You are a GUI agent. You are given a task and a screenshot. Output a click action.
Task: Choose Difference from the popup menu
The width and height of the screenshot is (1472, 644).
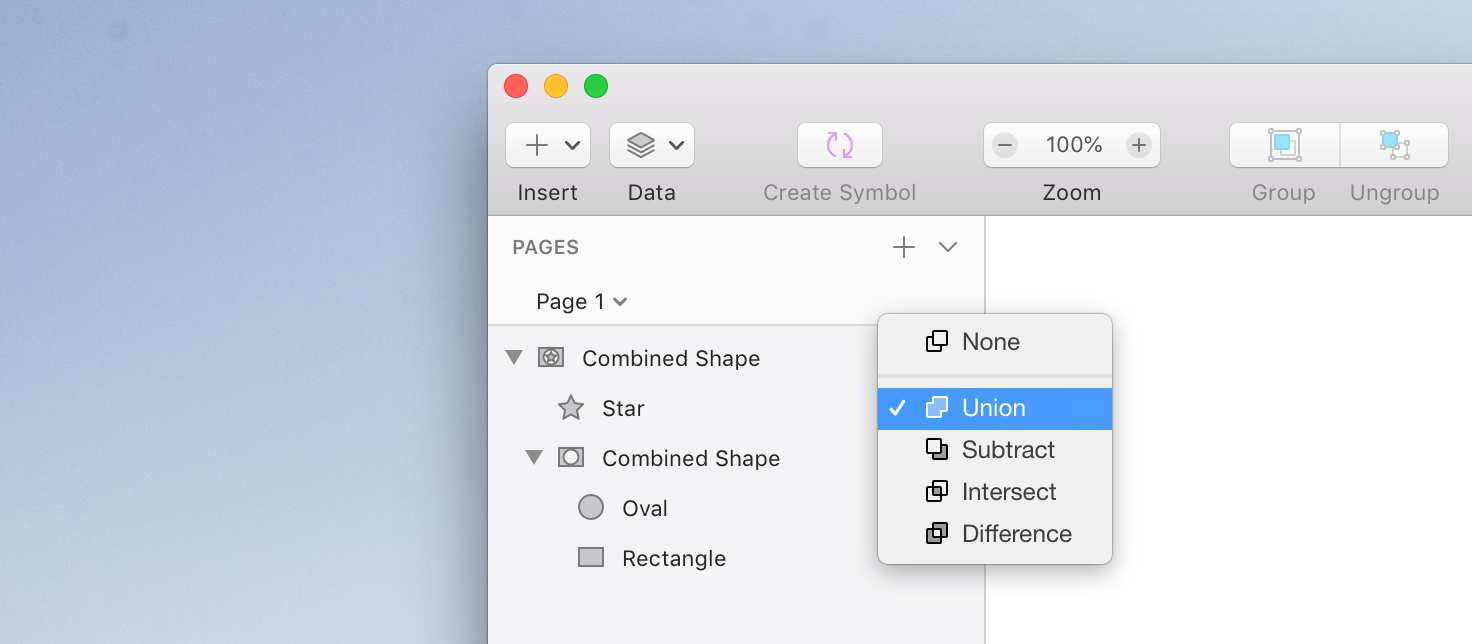pos(1016,534)
